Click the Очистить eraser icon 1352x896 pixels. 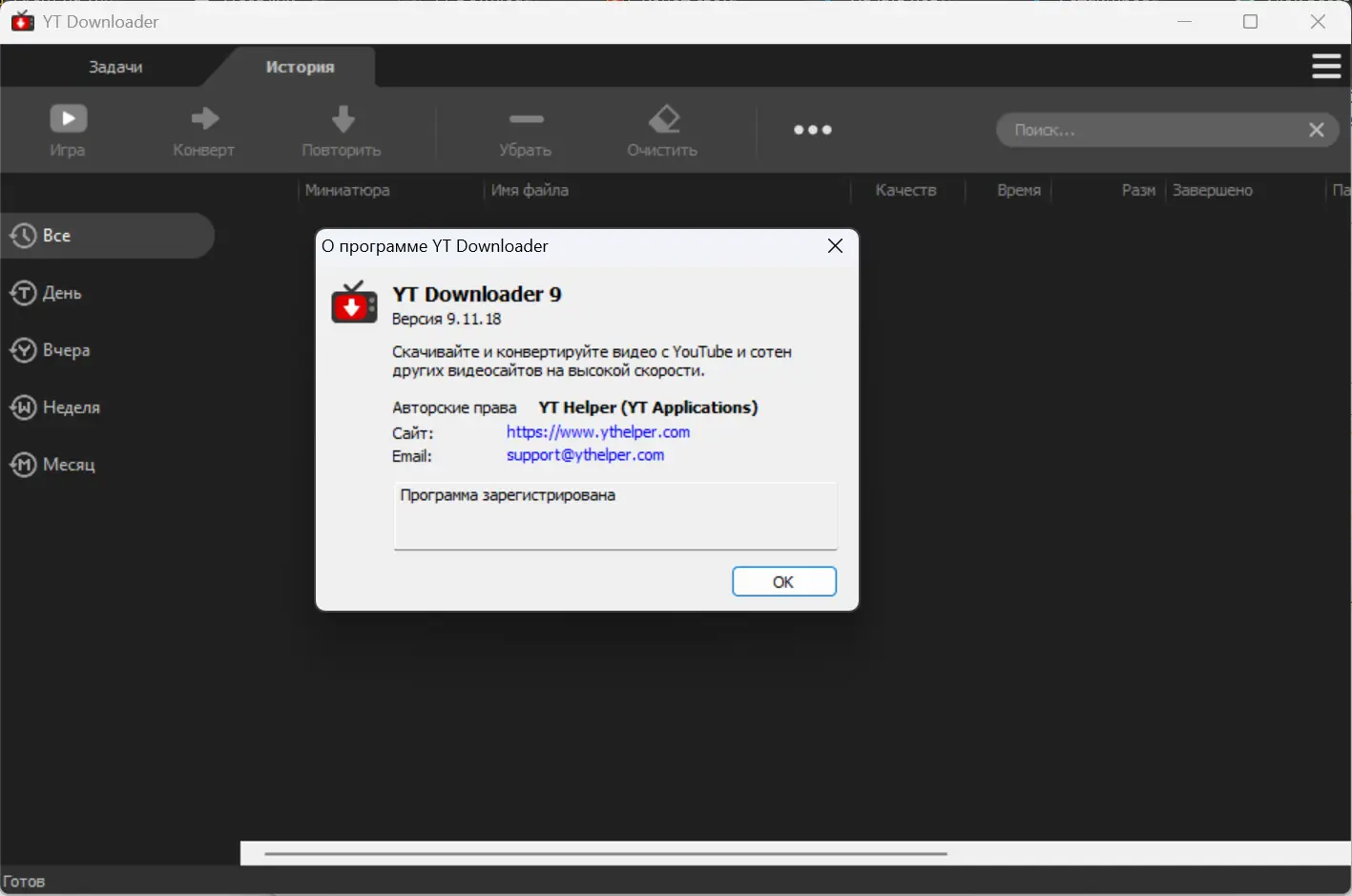click(663, 118)
